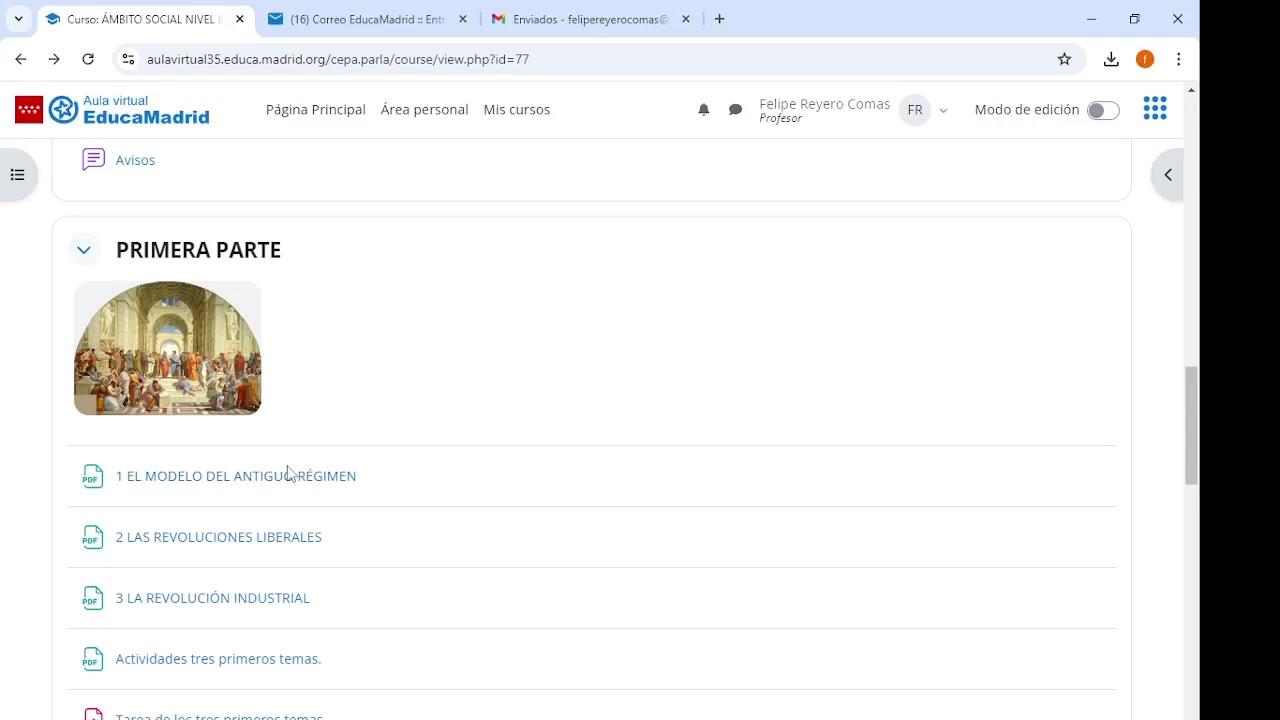1280x720 pixels.
Task: Open the Avisos link
Action: pyautogui.click(x=135, y=160)
